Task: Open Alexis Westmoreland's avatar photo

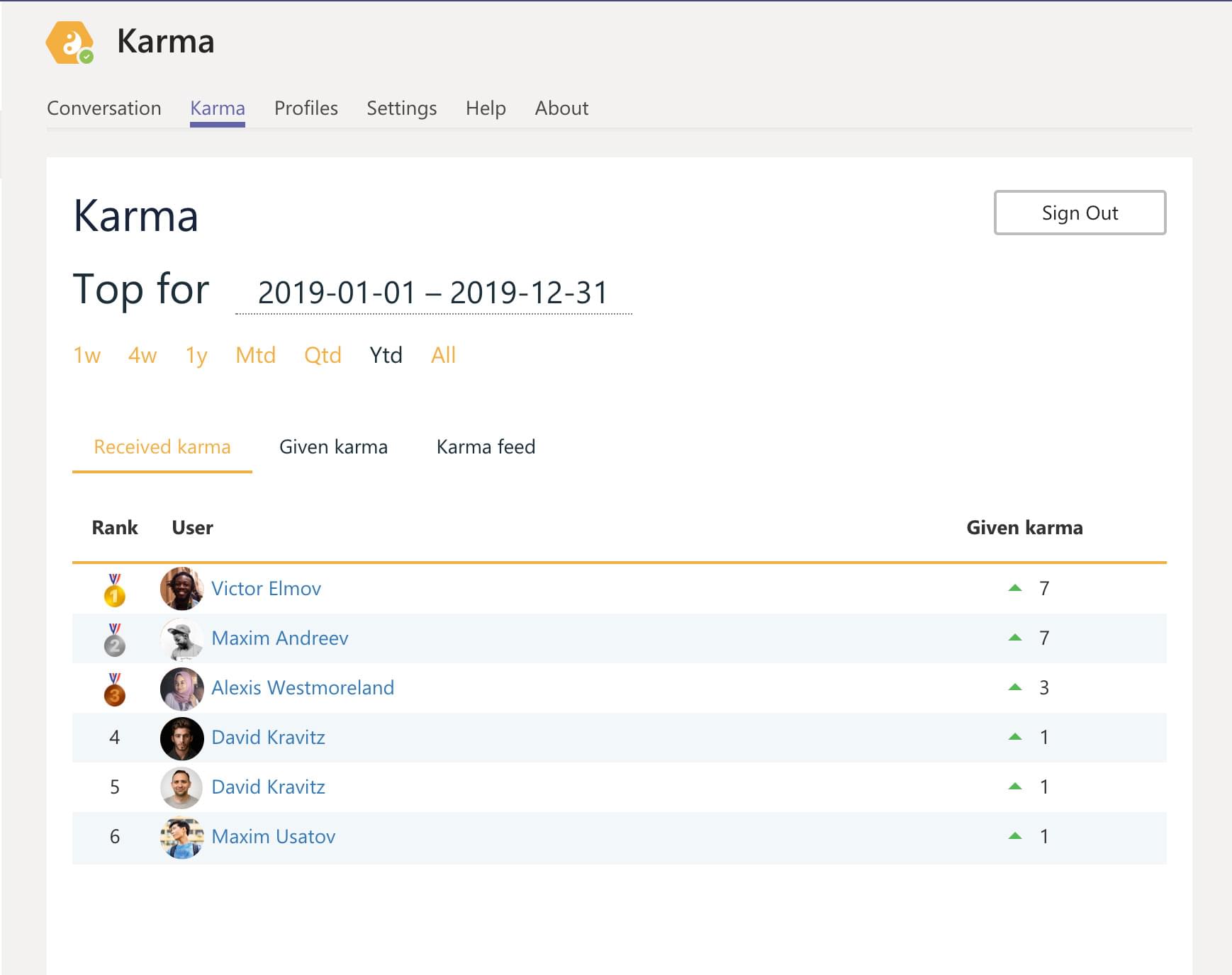Action: click(x=182, y=688)
